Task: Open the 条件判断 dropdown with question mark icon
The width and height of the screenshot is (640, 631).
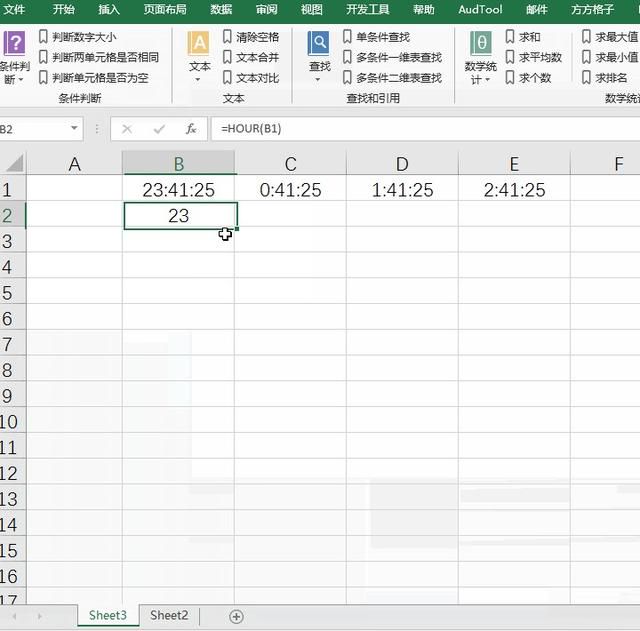Action: point(14,58)
